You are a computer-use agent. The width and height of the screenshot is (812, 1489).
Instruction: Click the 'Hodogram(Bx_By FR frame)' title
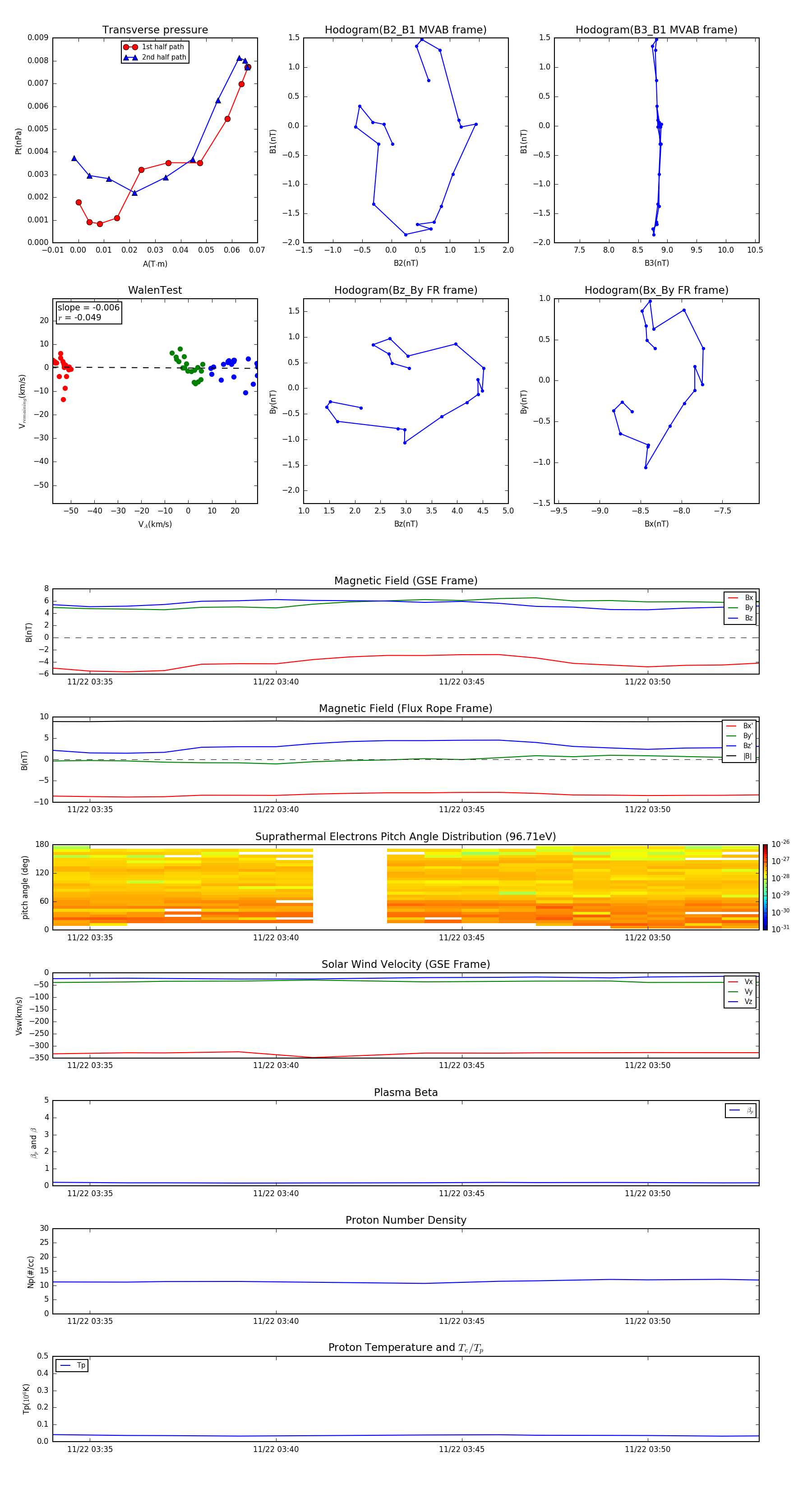tap(656, 290)
